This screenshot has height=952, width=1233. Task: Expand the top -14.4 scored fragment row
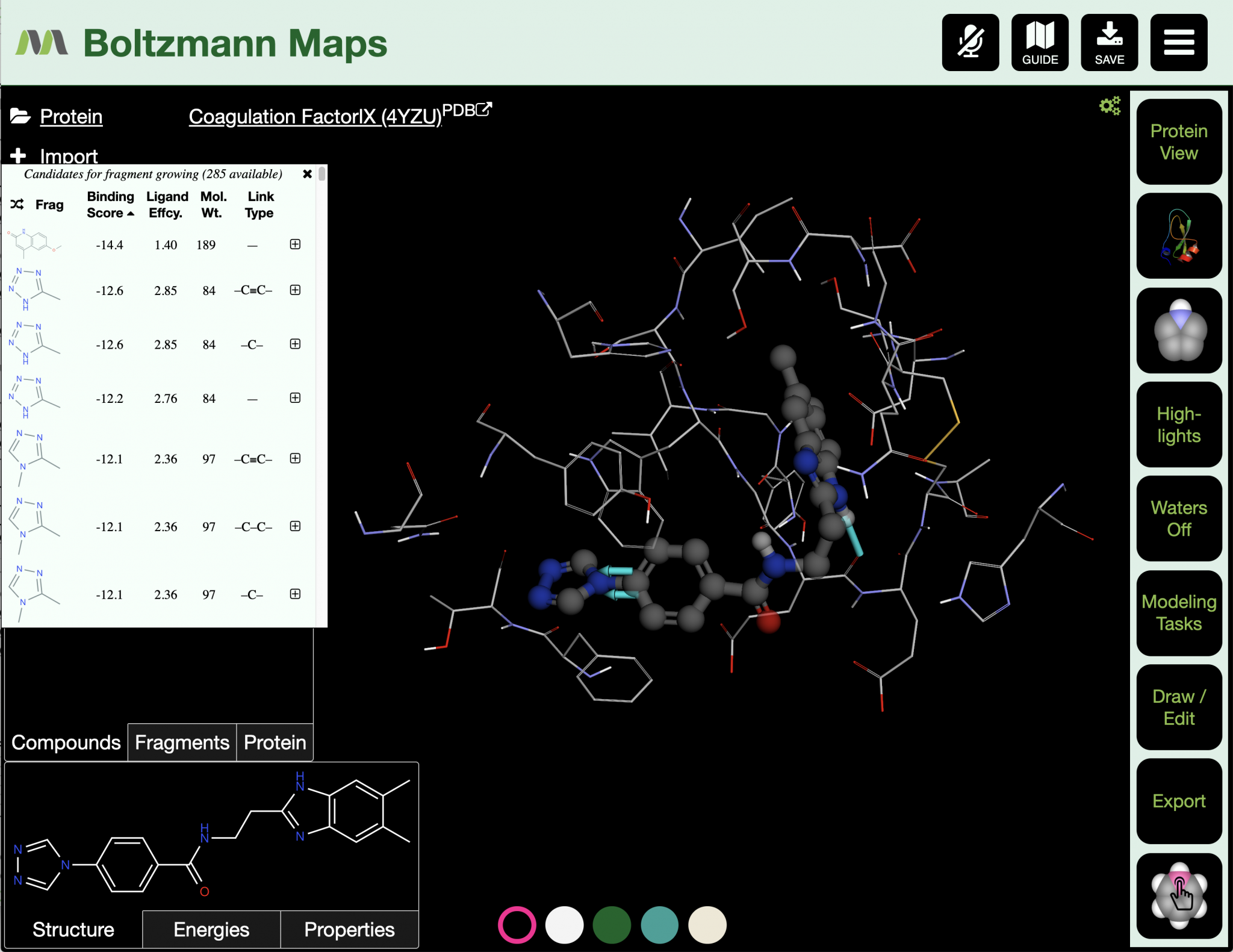pos(294,244)
